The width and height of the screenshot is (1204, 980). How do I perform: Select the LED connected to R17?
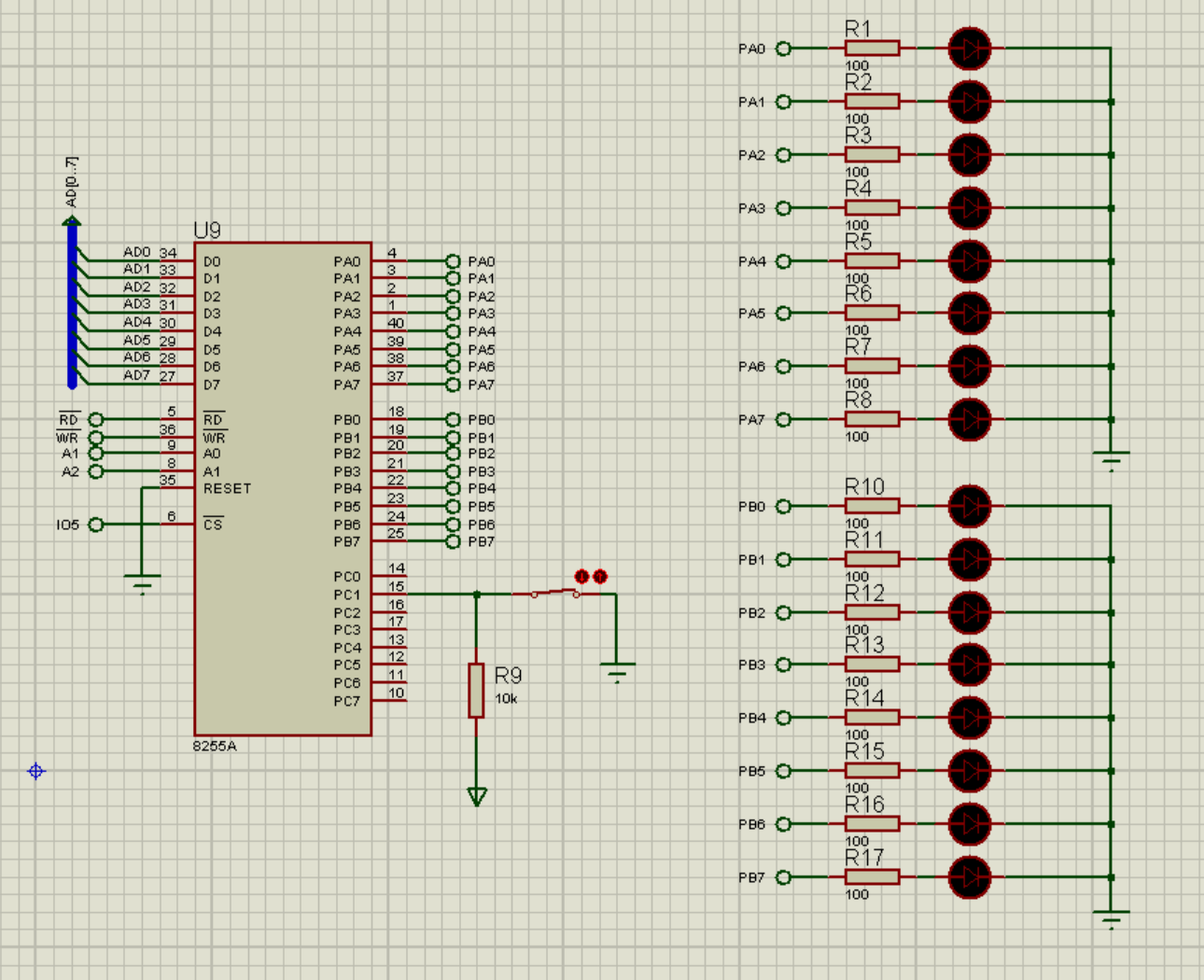pyautogui.click(x=970, y=877)
